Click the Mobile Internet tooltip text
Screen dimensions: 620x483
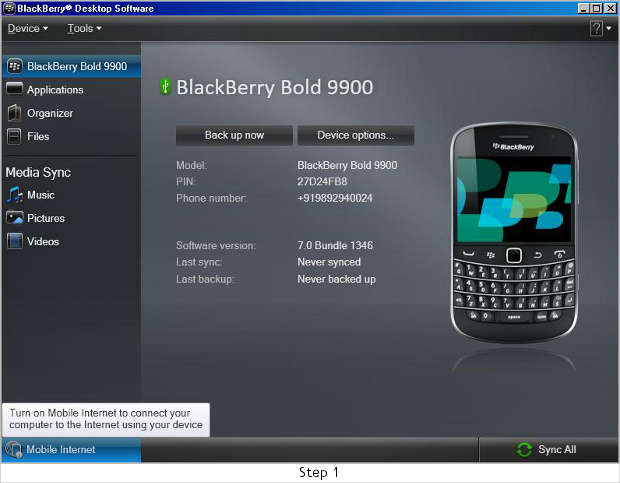pyautogui.click(x=106, y=419)
